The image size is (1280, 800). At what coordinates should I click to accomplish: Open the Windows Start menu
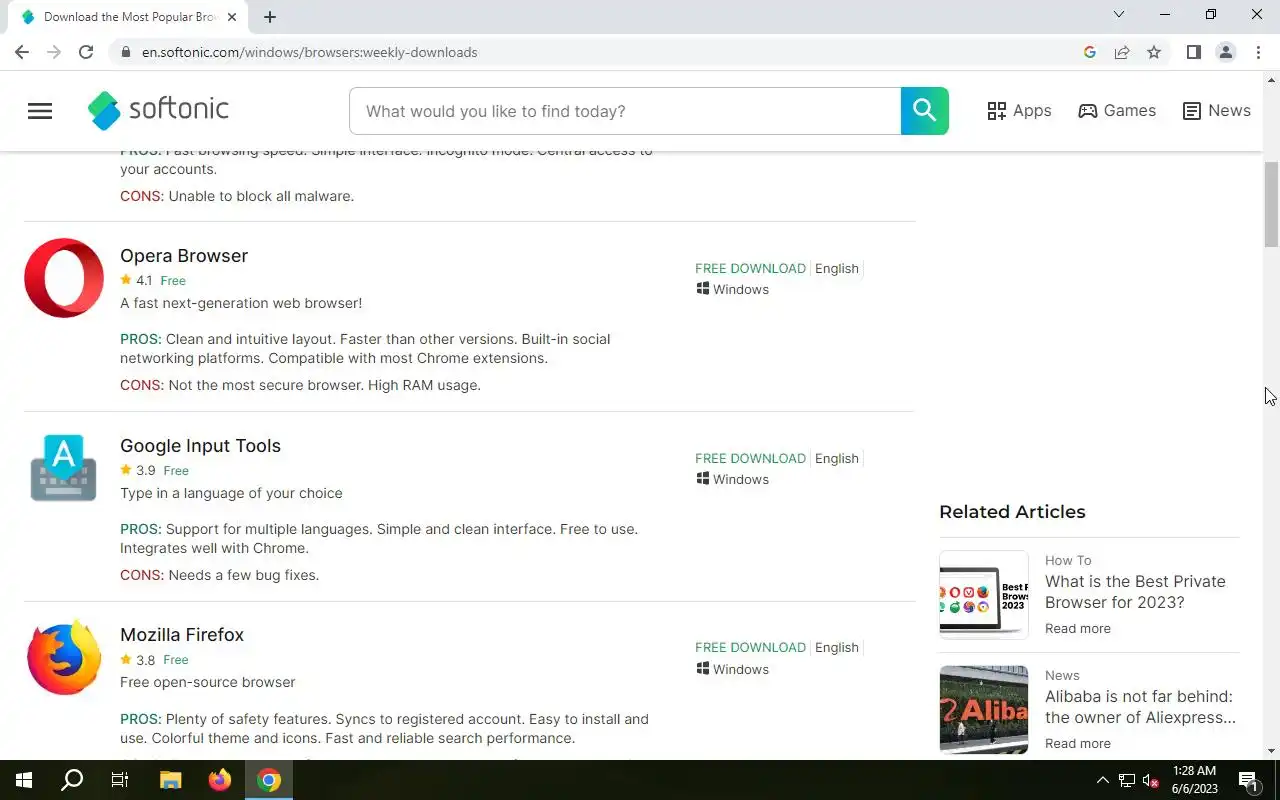[24, 780]
